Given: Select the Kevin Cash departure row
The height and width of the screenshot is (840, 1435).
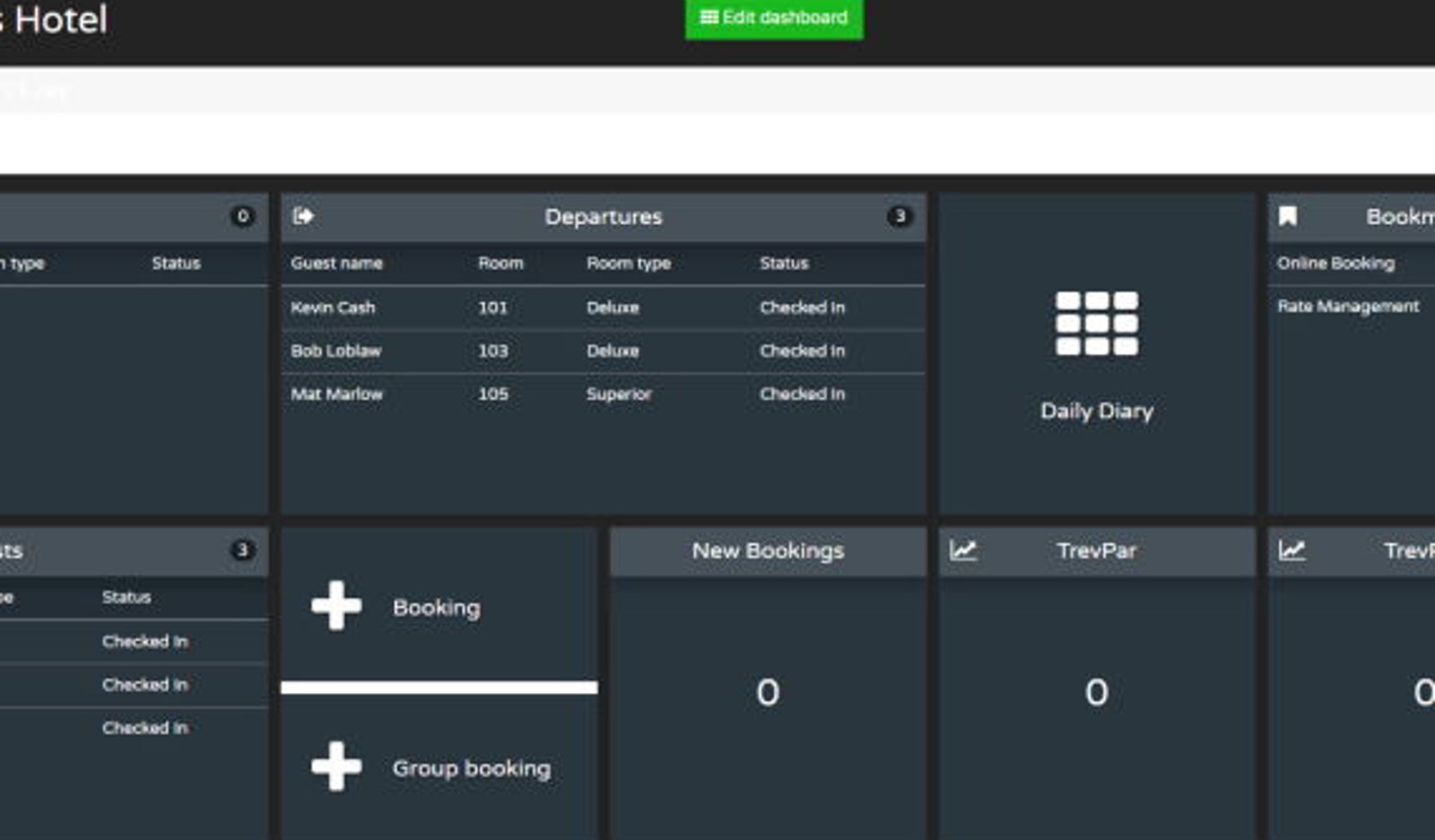Looking at the screenshot, I should pyautogui.click(x=603, y=307).
